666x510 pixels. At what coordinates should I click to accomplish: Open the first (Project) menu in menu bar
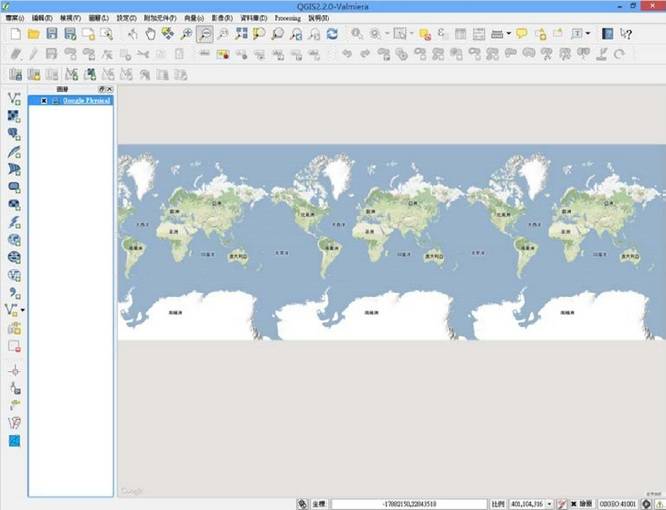click(x=15, y=18)
